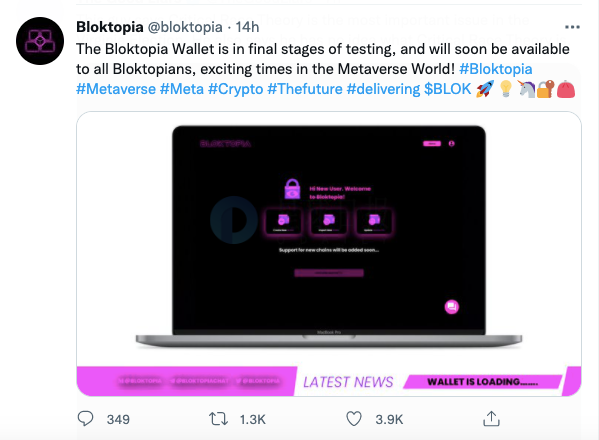Click the #Crypto hashtag

tap(235, 89)
